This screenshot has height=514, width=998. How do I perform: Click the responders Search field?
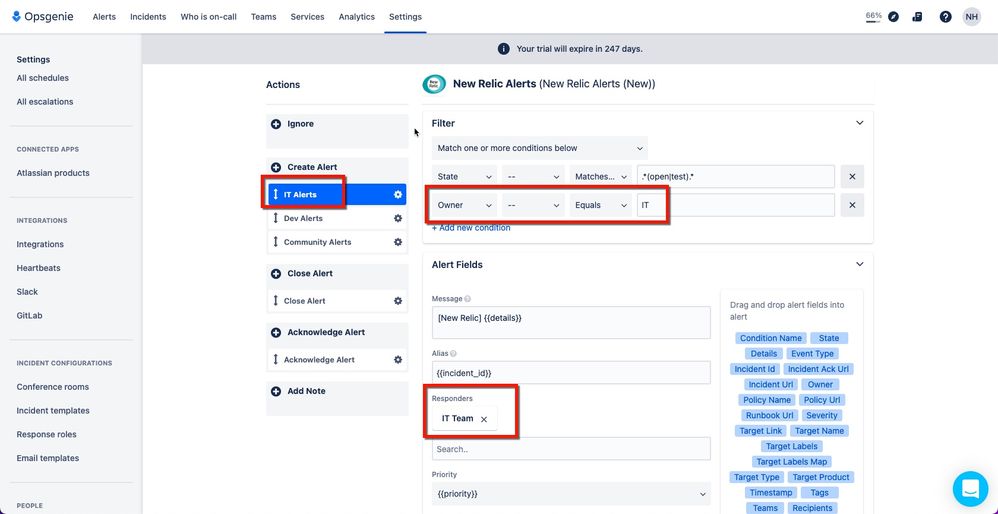[x=571, y=449]
